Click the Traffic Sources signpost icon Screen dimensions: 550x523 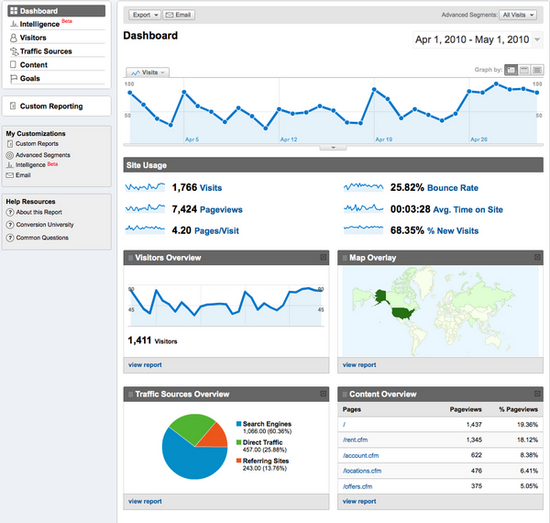(14, 51)
